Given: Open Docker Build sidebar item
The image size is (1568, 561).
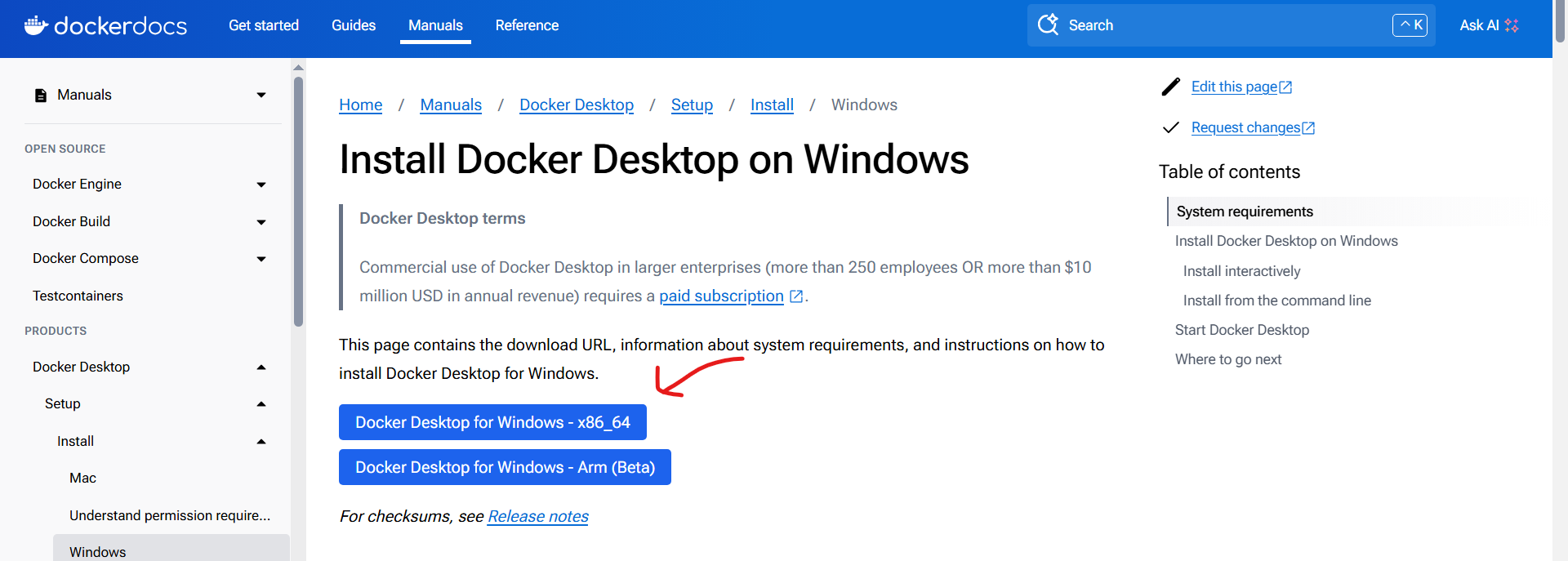Looking at the screenshot, I should (71, 221).
